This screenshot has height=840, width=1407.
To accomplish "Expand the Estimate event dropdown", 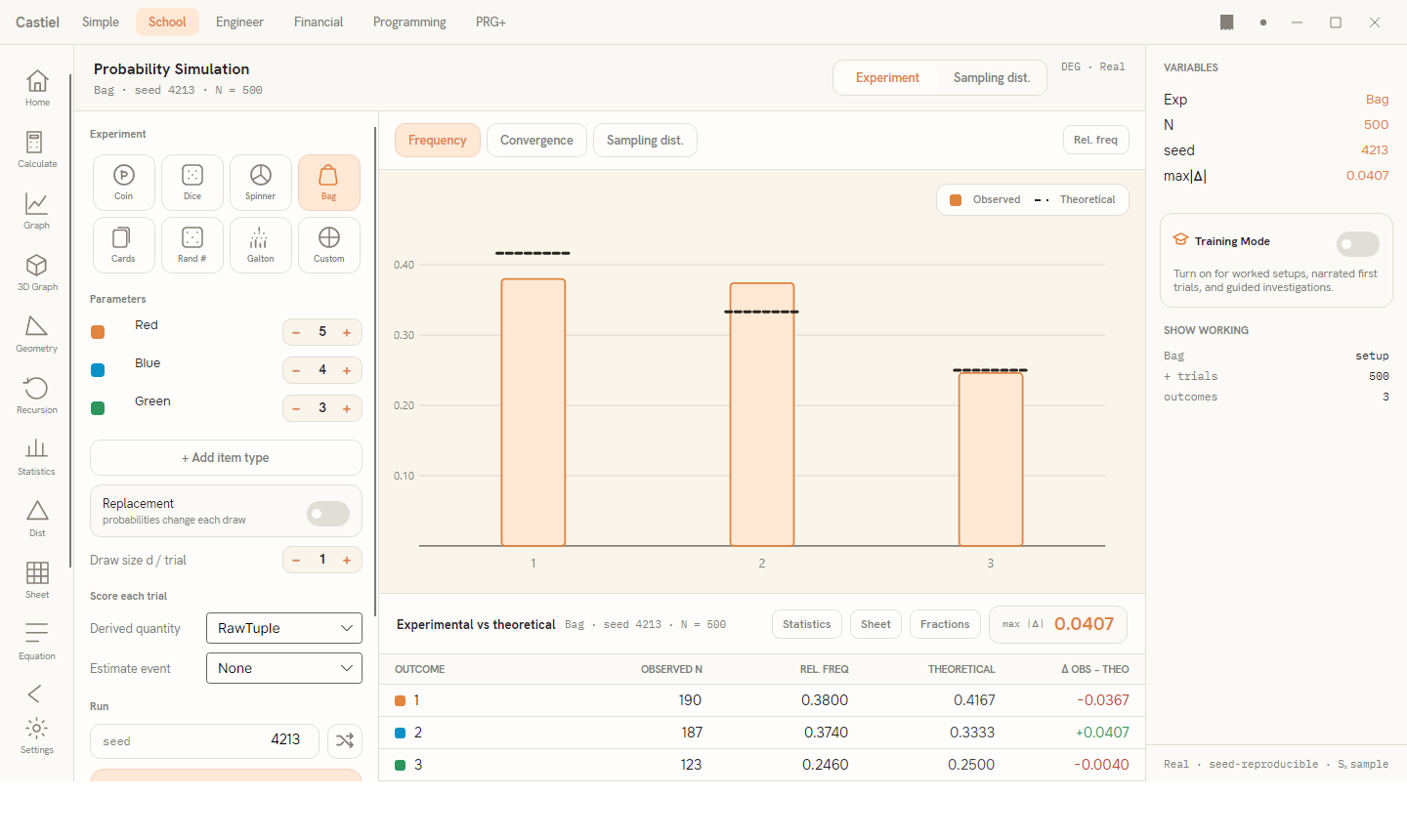I will 284,668.
